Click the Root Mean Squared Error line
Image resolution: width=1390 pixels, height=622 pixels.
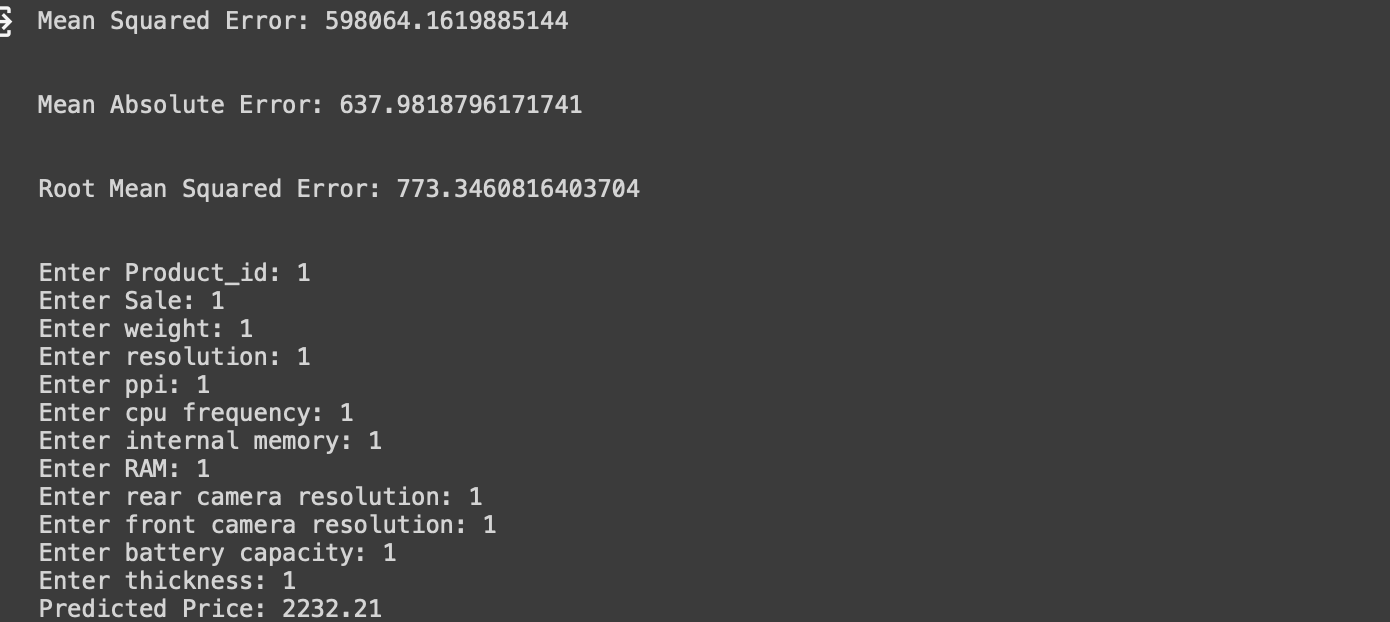click(339, 189)
